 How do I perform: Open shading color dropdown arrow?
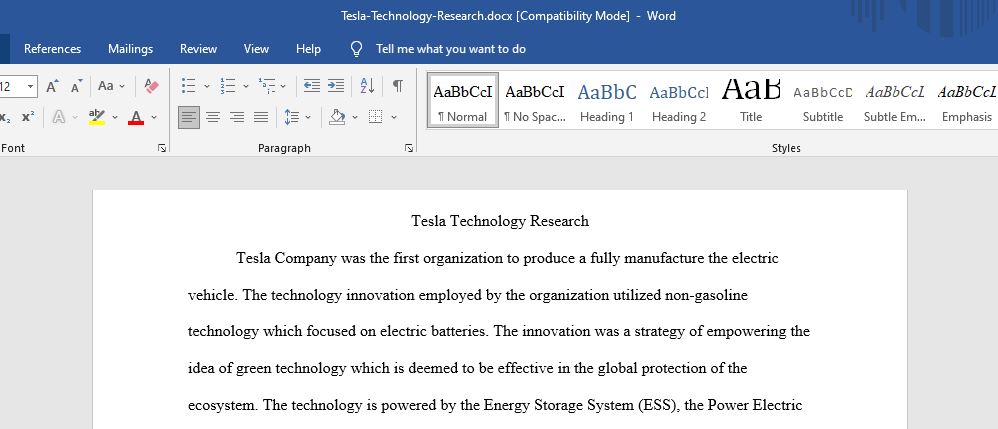click(355, 117)
